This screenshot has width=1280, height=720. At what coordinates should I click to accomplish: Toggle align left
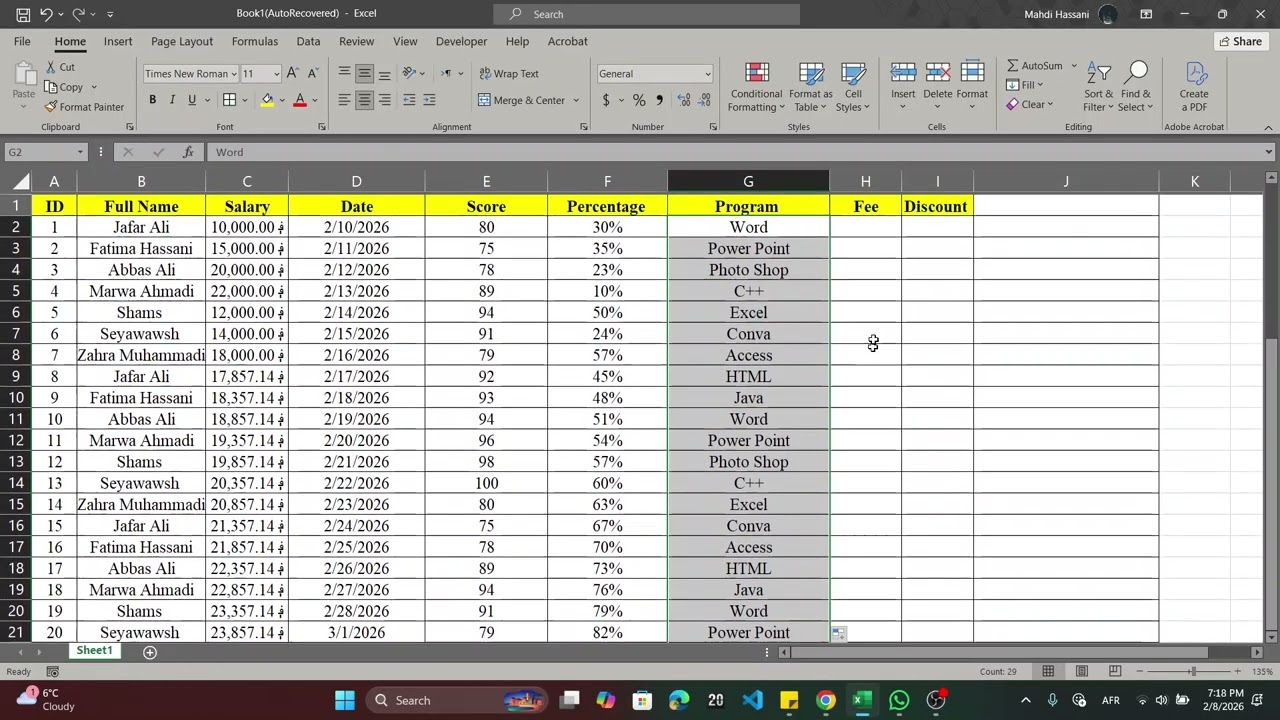[x=344, y=100]
